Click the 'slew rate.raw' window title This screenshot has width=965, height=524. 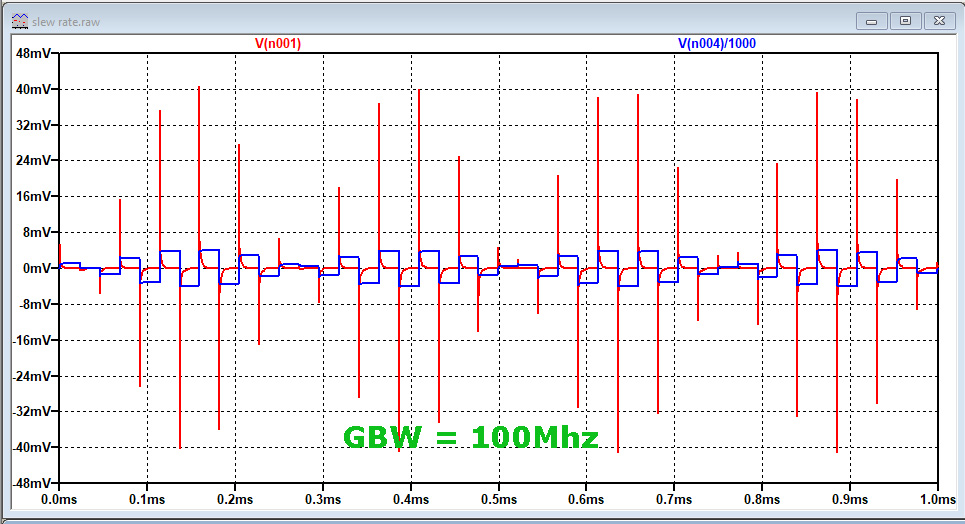point(66,22)
